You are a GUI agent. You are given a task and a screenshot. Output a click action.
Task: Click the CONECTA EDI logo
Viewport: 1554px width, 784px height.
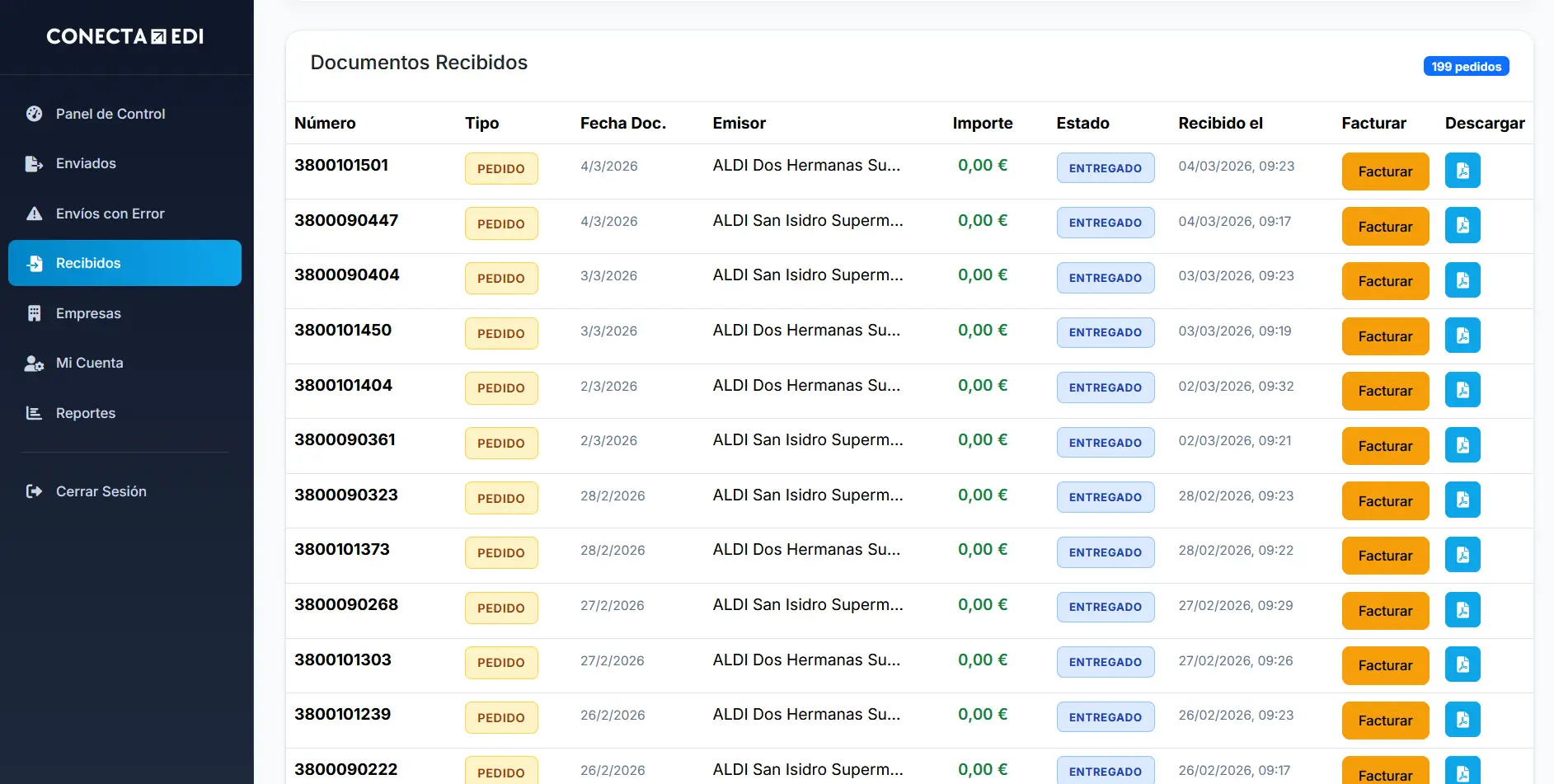point(125,36)
